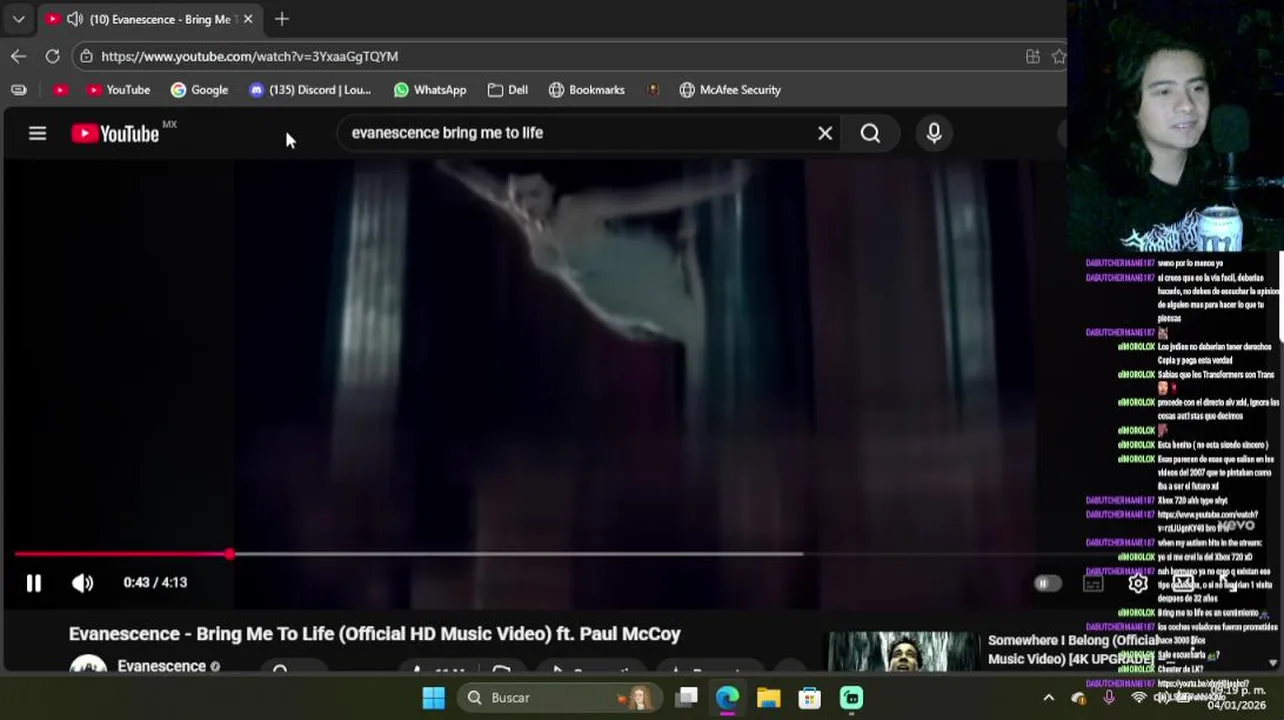This screenshot has width=1284, height=720.
Task: Run the search with the magnifier button
Action: pos(870,133)
